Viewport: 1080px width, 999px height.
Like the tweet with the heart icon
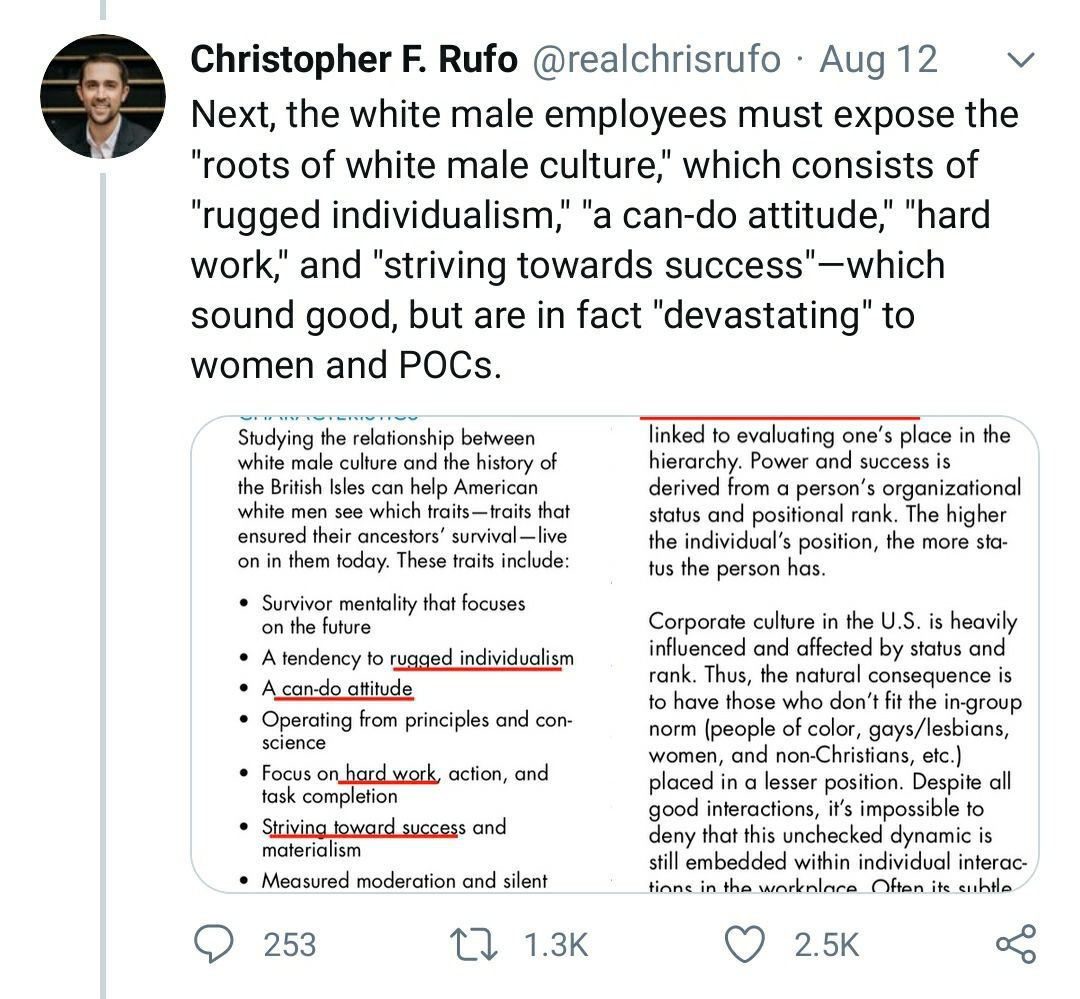(745, 944)
